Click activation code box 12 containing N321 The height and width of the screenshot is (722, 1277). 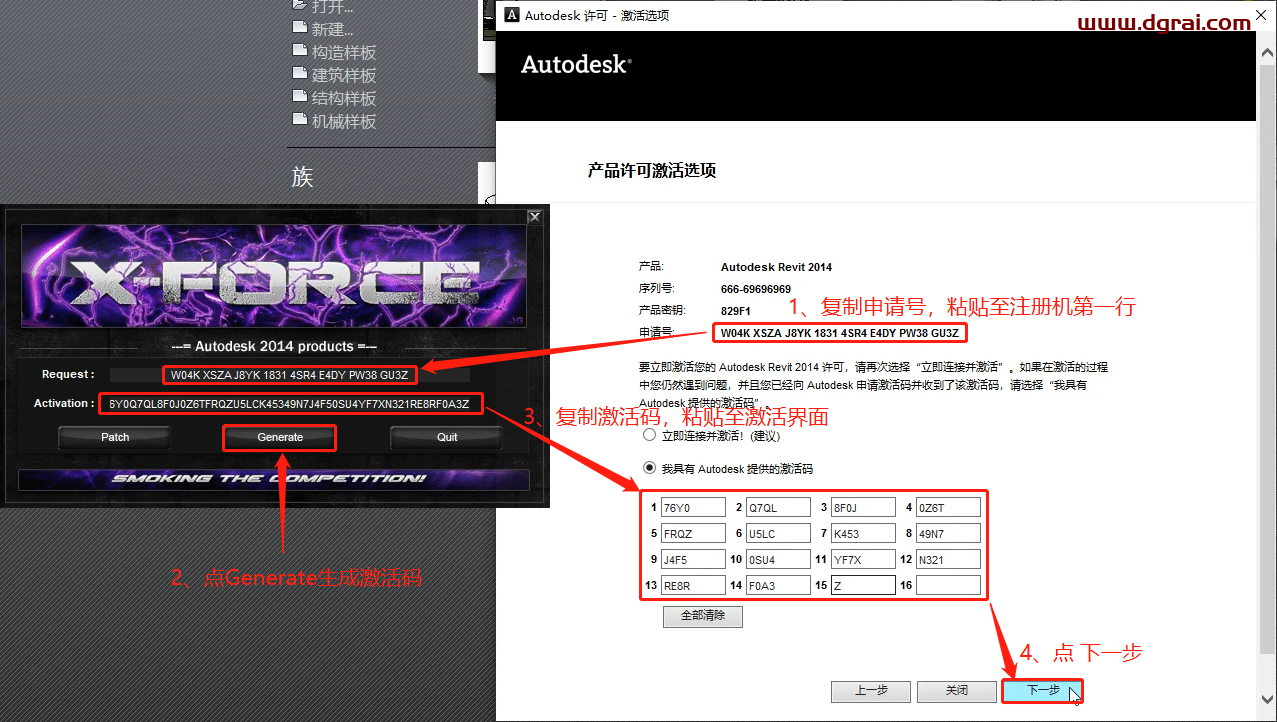(949, 559)
